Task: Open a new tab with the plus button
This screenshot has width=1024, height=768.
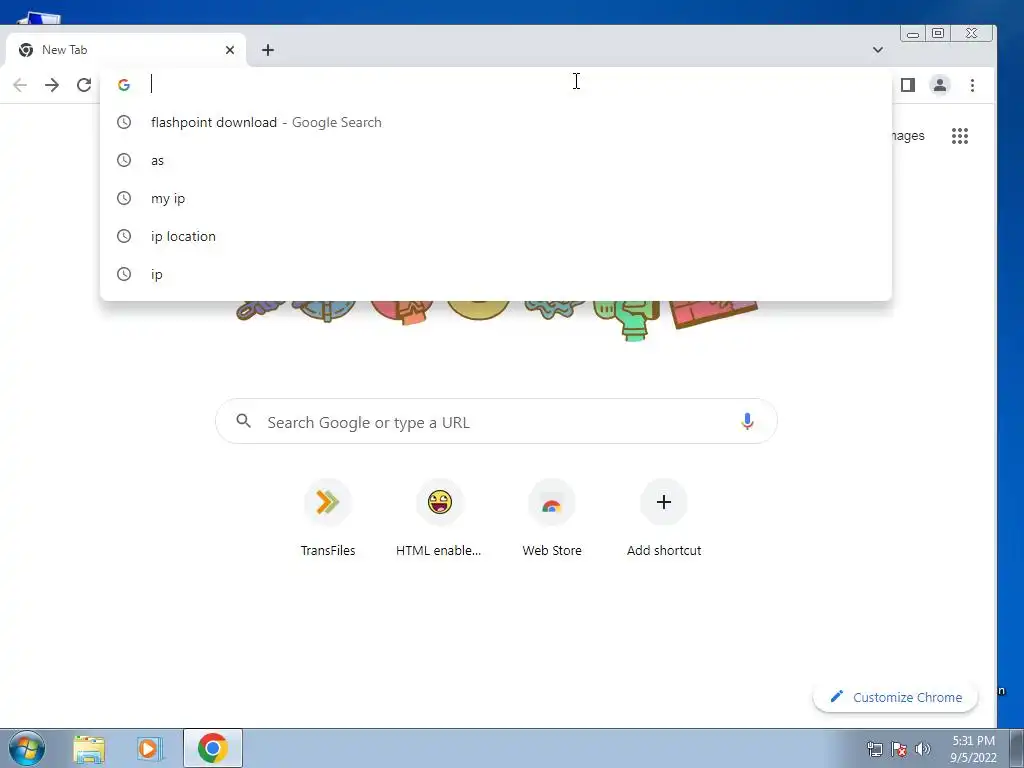Action: point(268,50)
